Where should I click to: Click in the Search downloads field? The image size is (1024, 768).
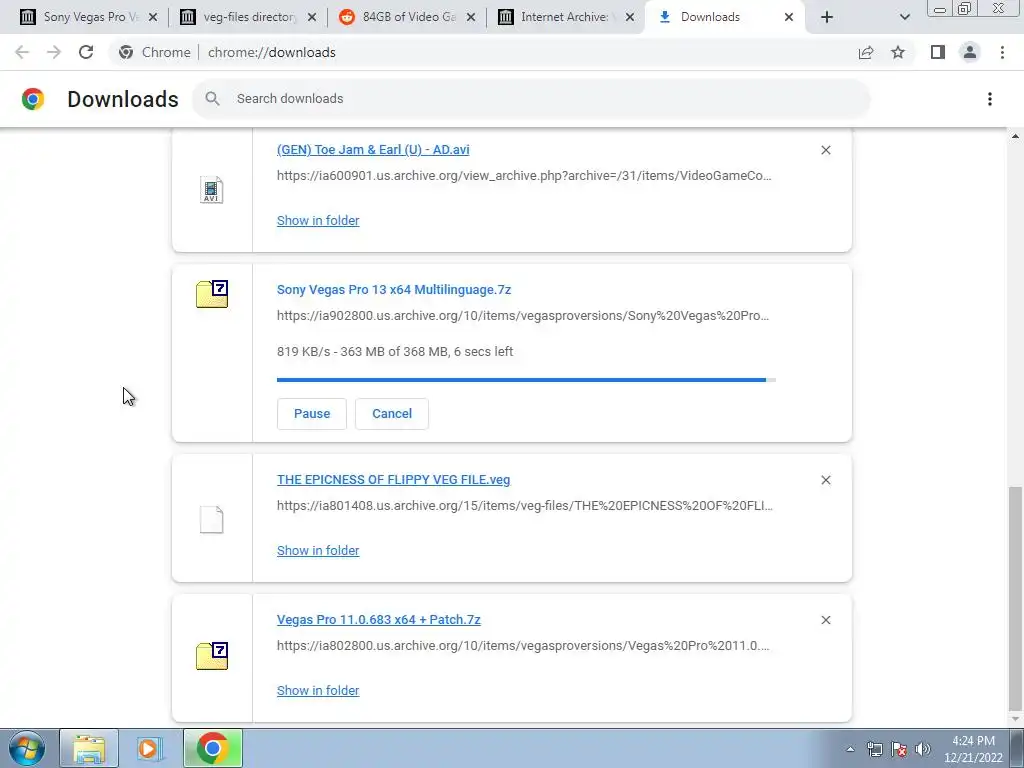tap(531, 99)
